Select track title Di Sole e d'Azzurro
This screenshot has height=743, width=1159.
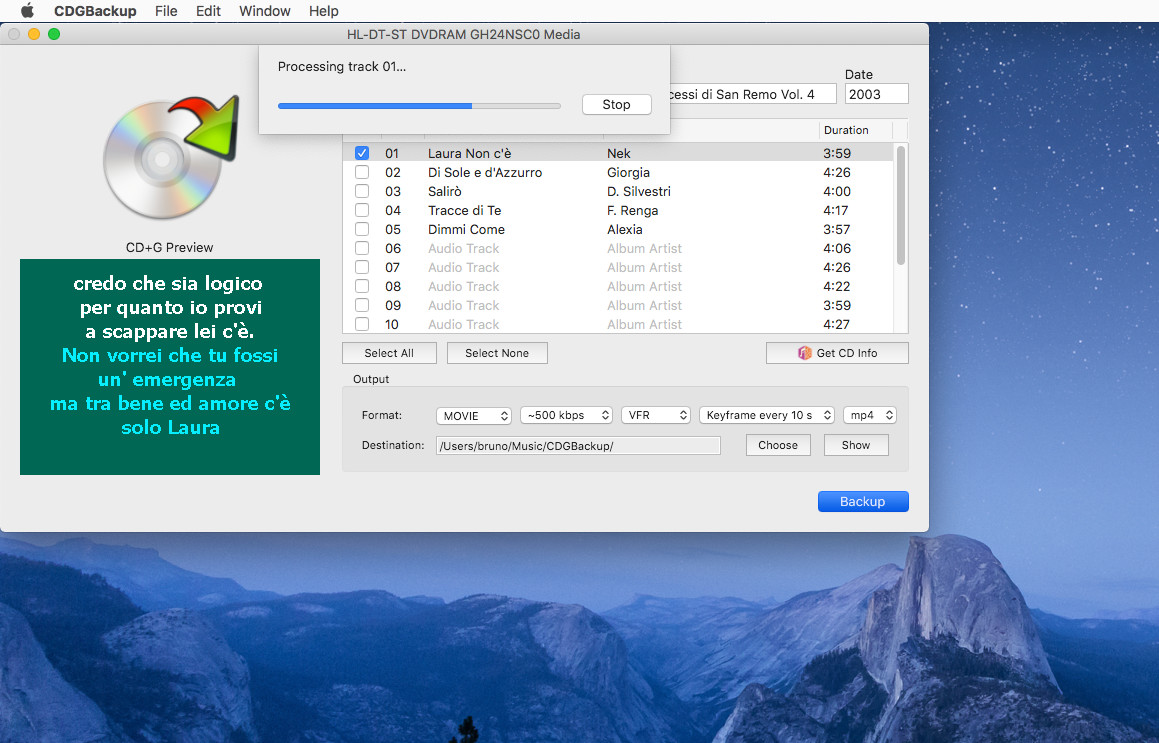pos(485,172)
